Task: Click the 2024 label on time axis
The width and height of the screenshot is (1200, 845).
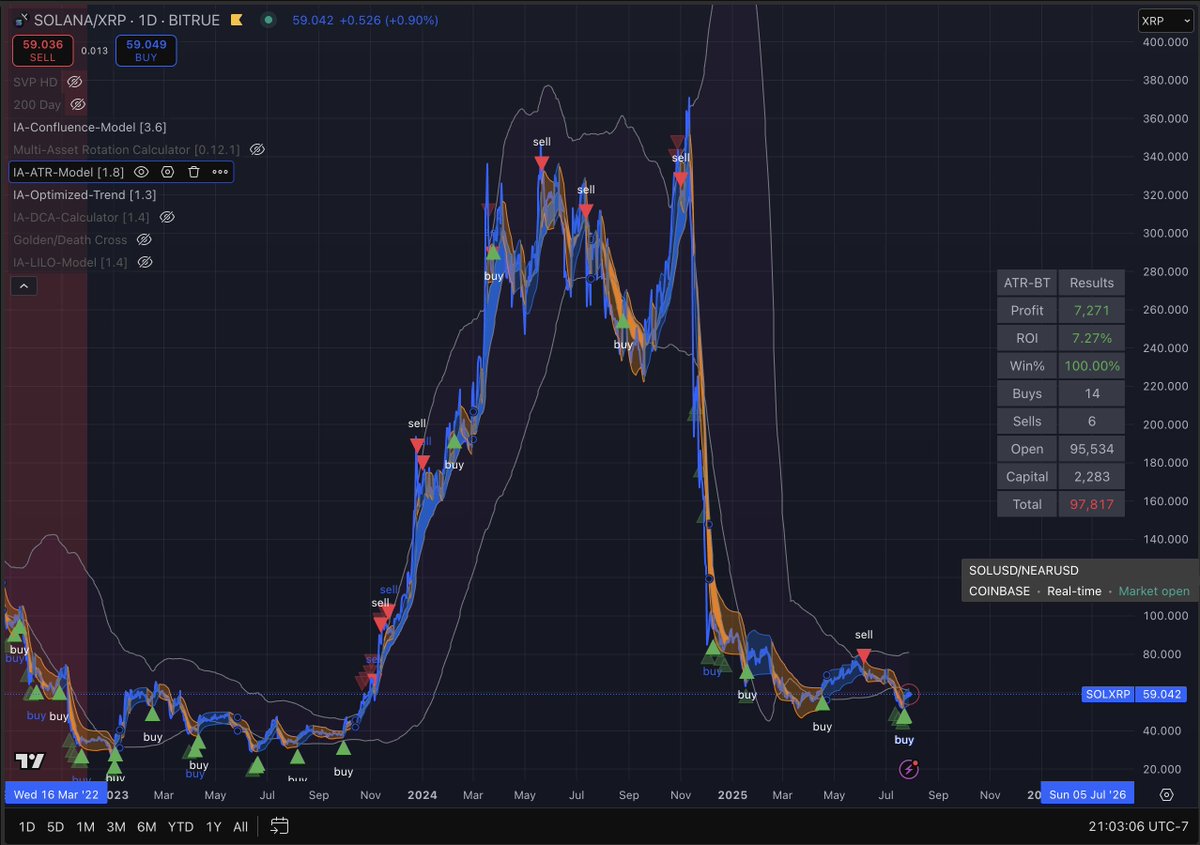Action: pos(422,795)
